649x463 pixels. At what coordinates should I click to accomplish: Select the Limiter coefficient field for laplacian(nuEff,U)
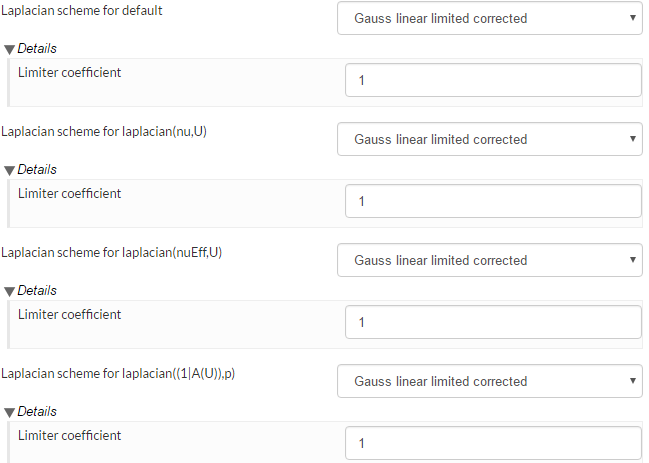pyautogui.click(x=493, y=323)
